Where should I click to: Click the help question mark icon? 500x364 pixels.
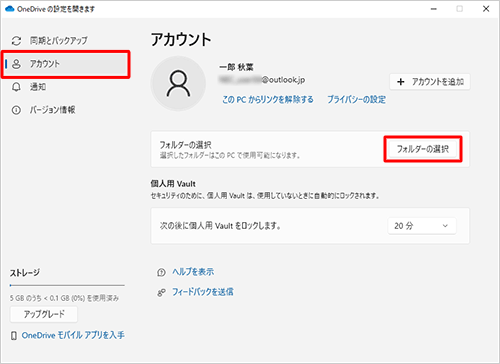click(x=161, y=272)
